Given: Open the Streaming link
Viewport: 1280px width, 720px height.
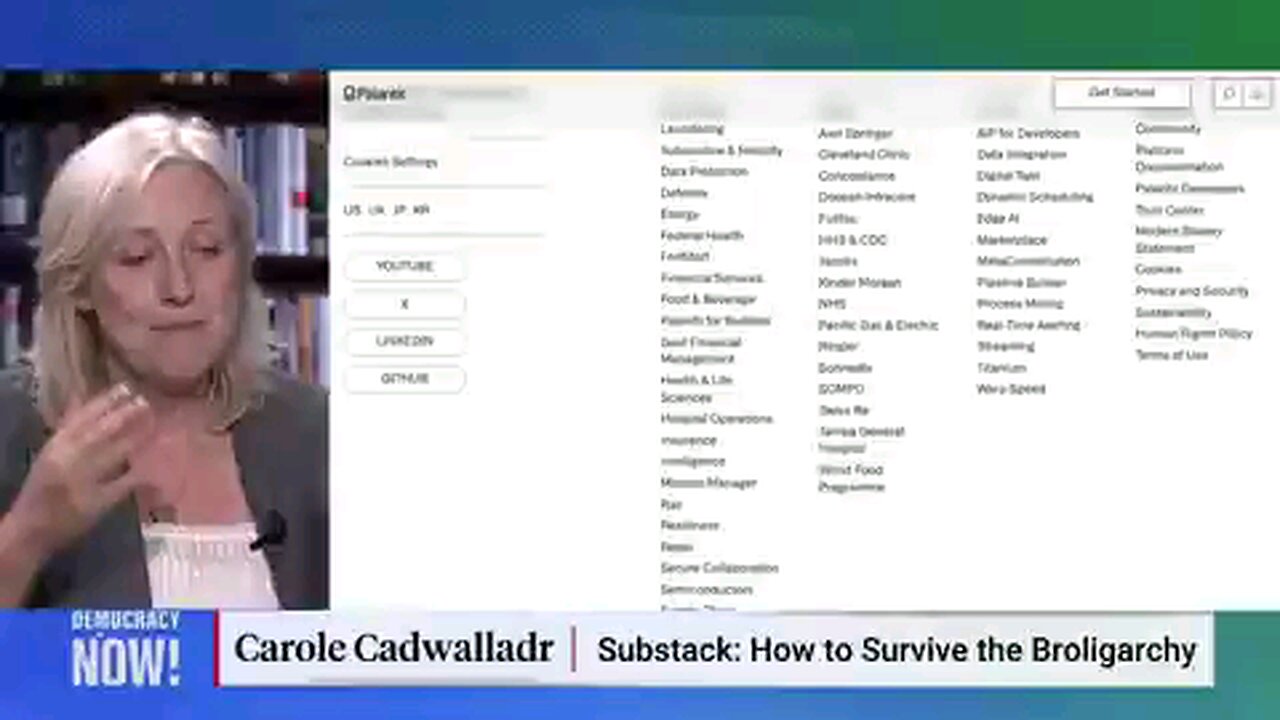Looking at the screenshot, I should tap(1006, 347).
